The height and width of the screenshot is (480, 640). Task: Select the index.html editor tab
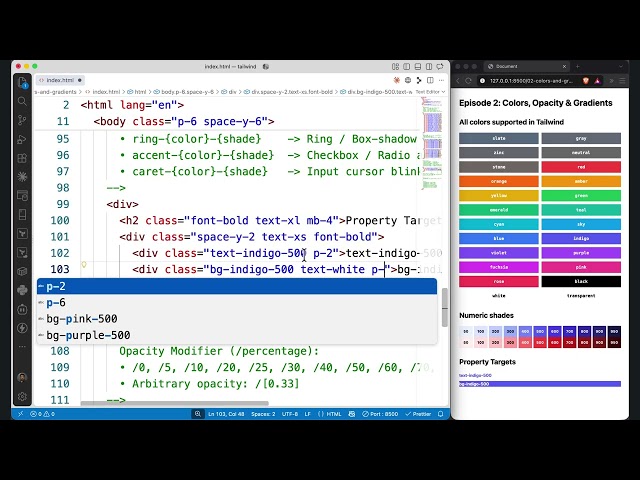point(60,80)
